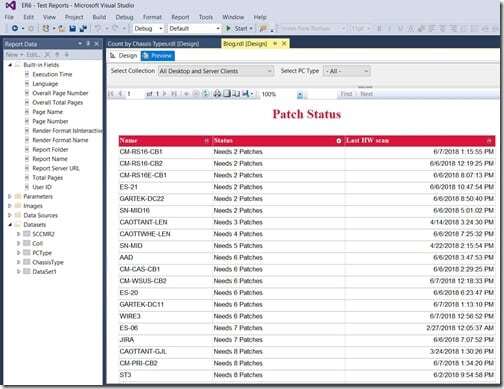Open the Select PC Type dropdown
Screen dimensions: 504x389
pyautogui.click(x=347, y=71)
